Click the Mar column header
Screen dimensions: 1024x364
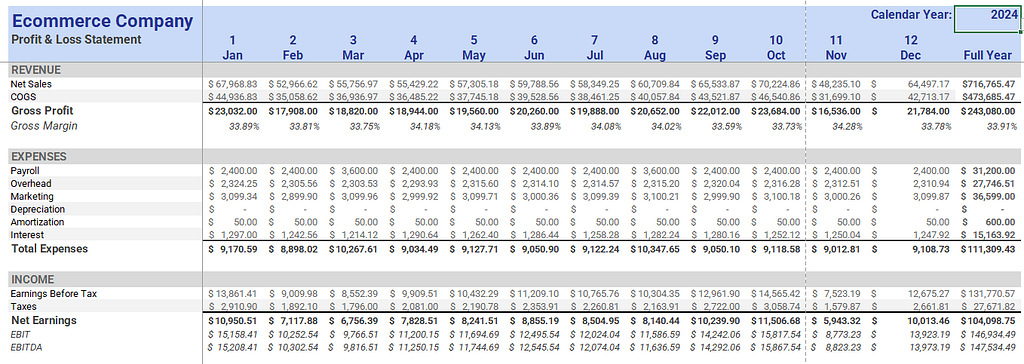coord(353,56)
